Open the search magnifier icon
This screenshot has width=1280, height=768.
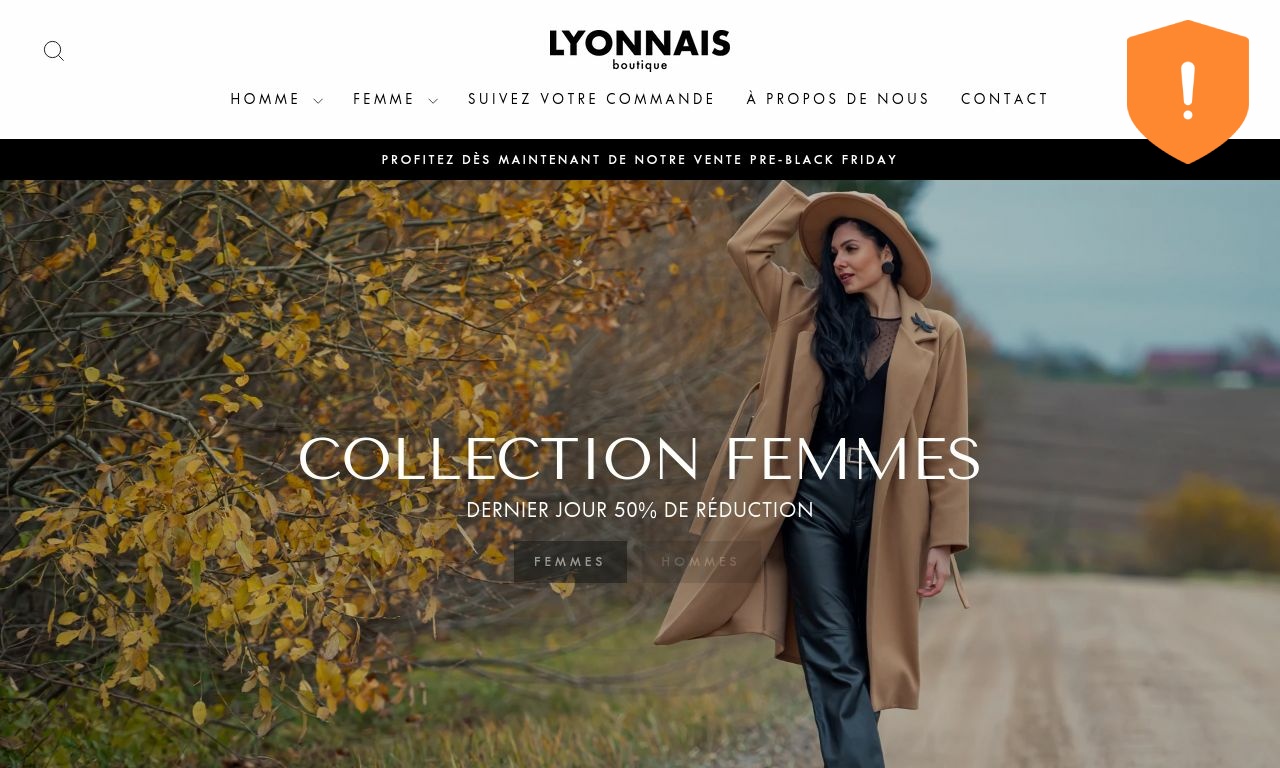click(x=54, y=51)
